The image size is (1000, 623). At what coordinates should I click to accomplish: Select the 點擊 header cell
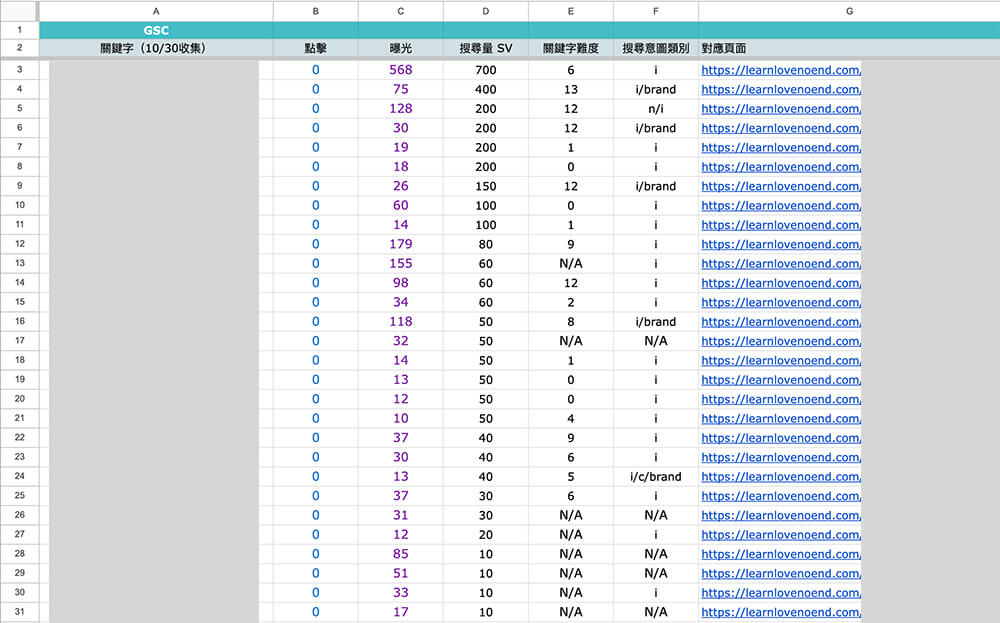316,48
